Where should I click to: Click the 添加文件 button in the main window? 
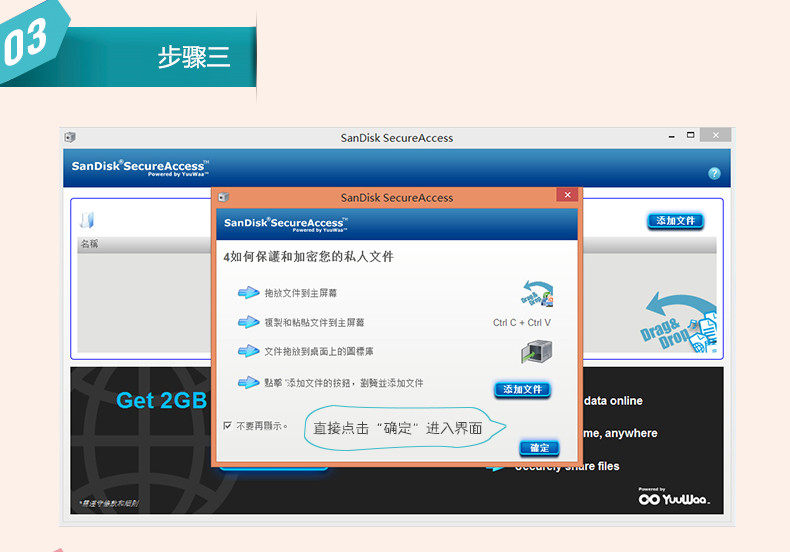pos(675,221)
